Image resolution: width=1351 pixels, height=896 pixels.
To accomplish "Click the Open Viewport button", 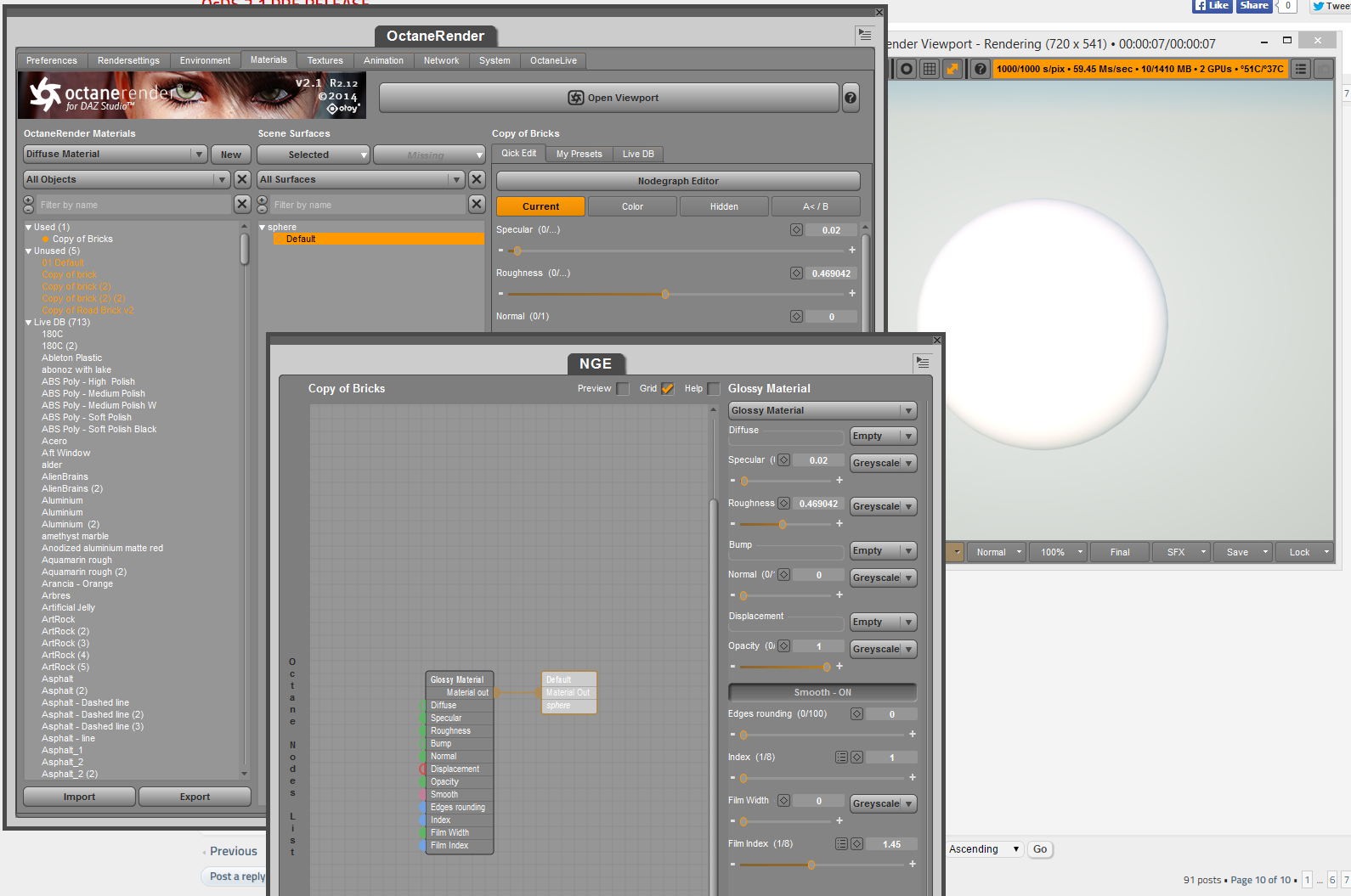I will 609,98.
